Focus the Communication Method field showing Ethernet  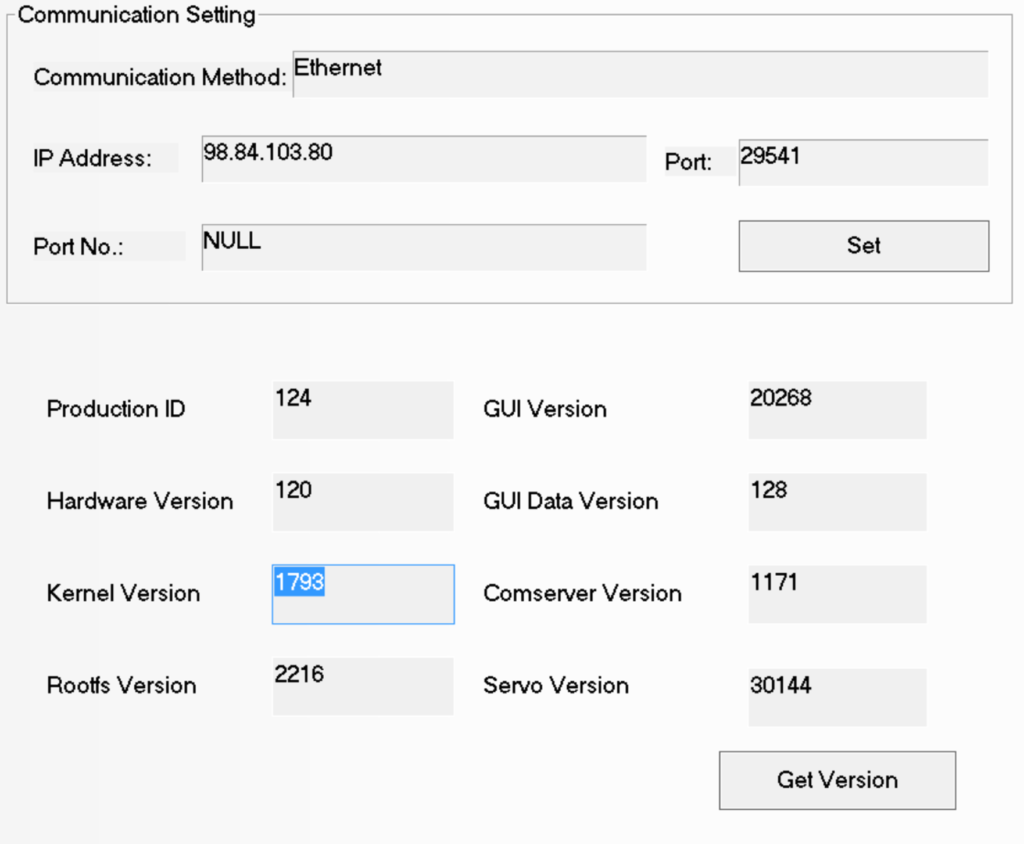click(x=640, y=74)
